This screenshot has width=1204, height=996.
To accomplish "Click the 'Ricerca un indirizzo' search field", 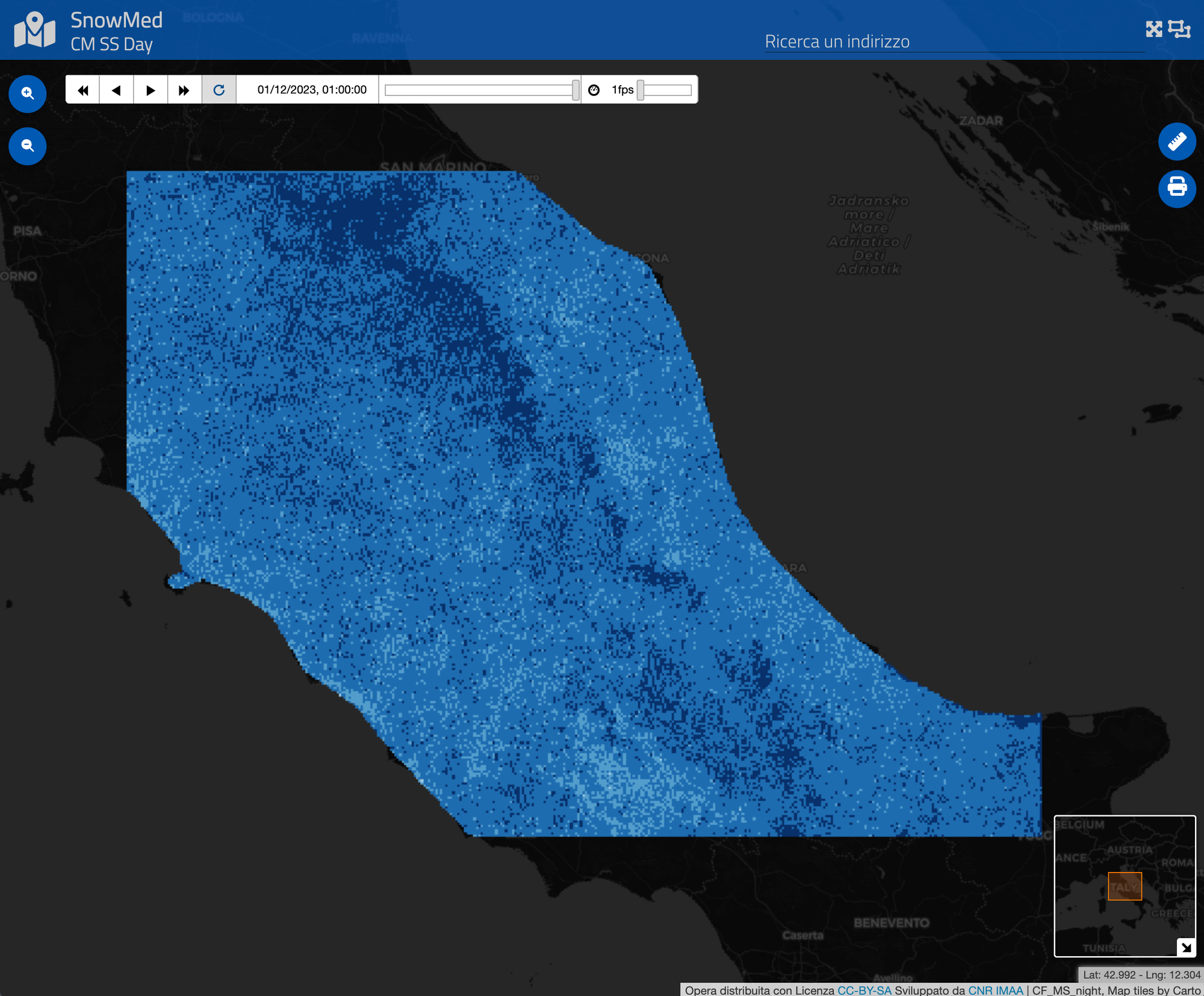I will 954,42.
